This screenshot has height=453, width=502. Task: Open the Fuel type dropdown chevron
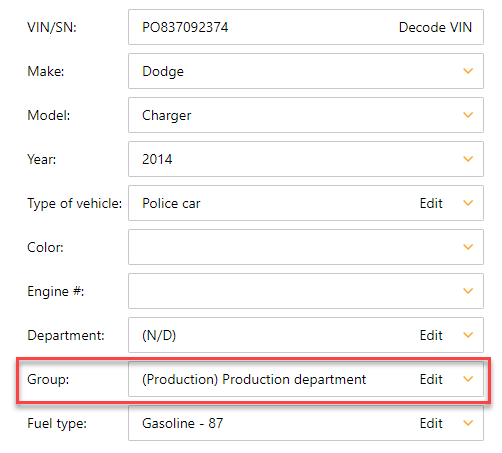pos(468,423)
